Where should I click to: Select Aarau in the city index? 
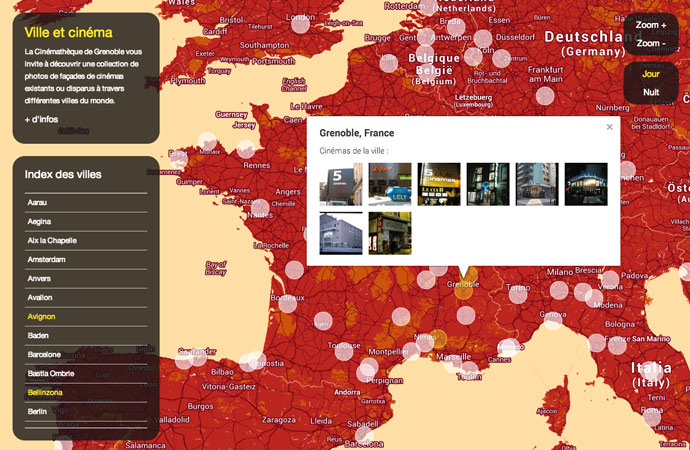tap(38, 202)
